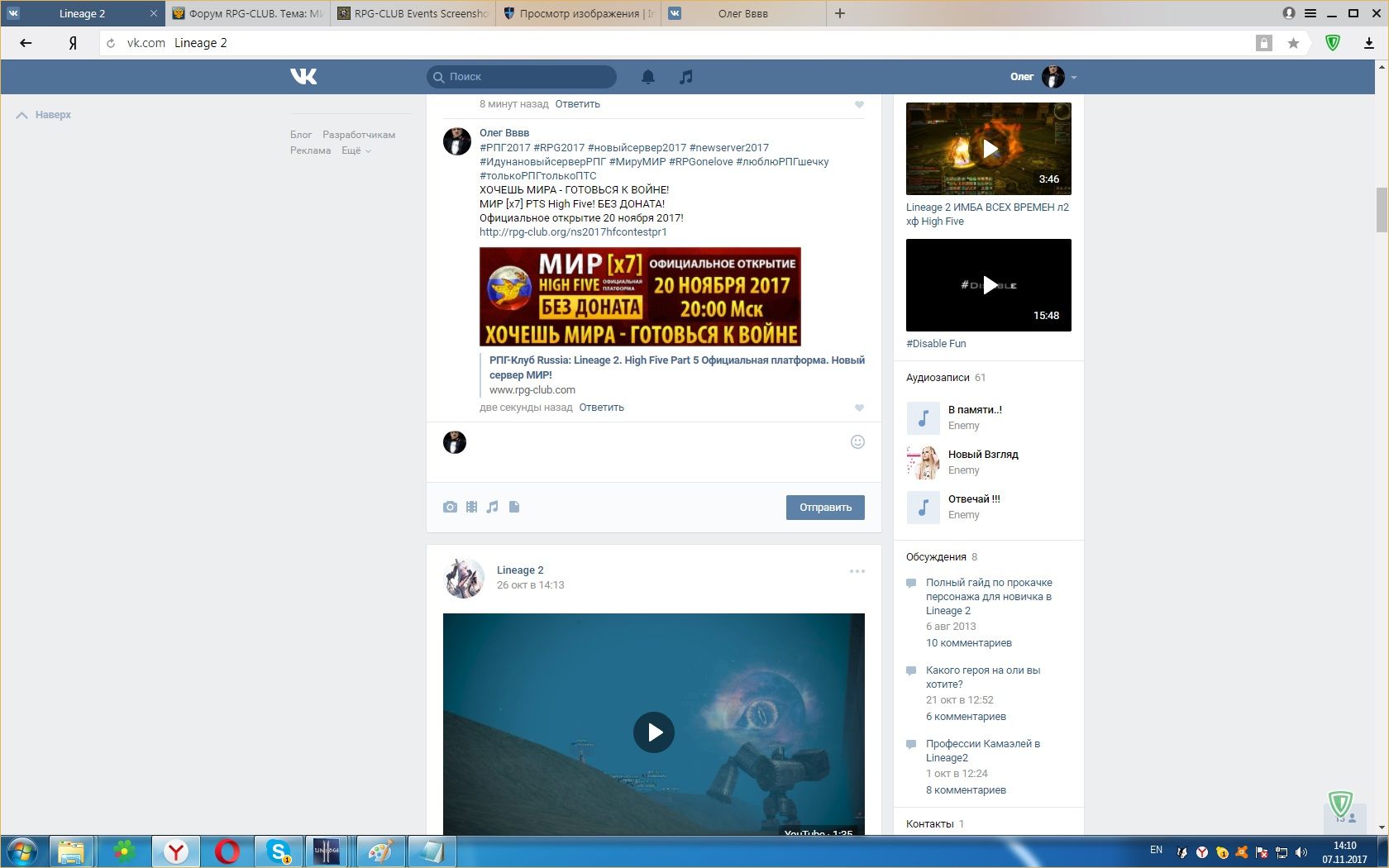Switch to Просмотр изображения tab
This screenshot has width=1389, height=868.
point(578,13)
